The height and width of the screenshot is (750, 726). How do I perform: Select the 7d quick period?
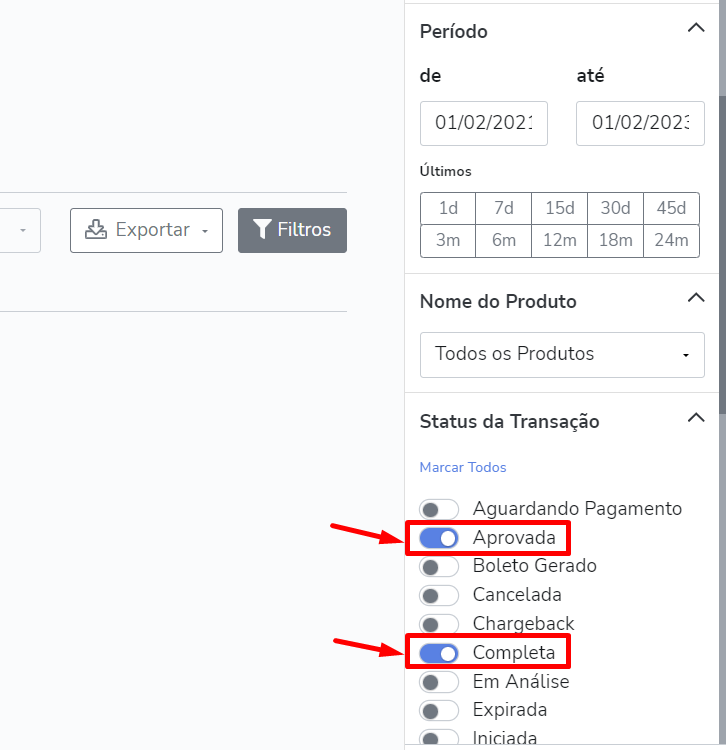pyautogui.click(x=504, y=209)
